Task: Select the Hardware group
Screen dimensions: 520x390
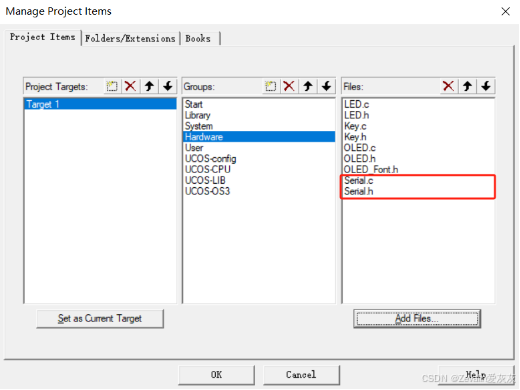Action: coord(259,137)
